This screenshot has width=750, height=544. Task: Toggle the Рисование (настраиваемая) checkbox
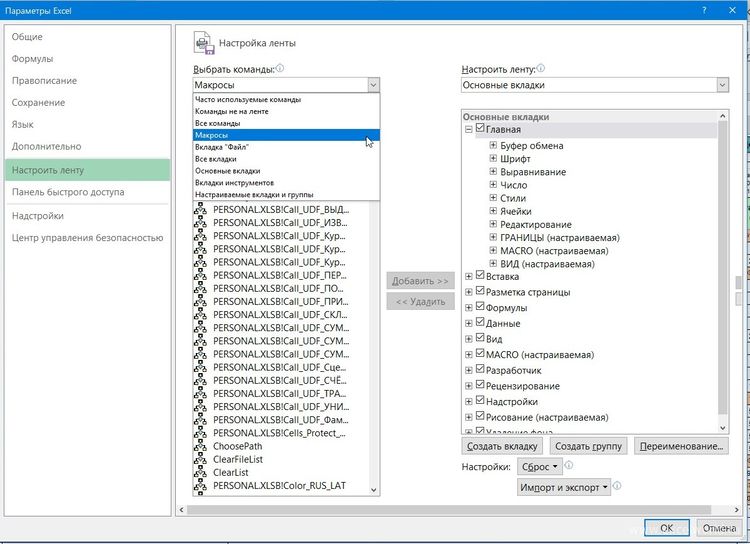pyautogui.click(x=480, y=416)
